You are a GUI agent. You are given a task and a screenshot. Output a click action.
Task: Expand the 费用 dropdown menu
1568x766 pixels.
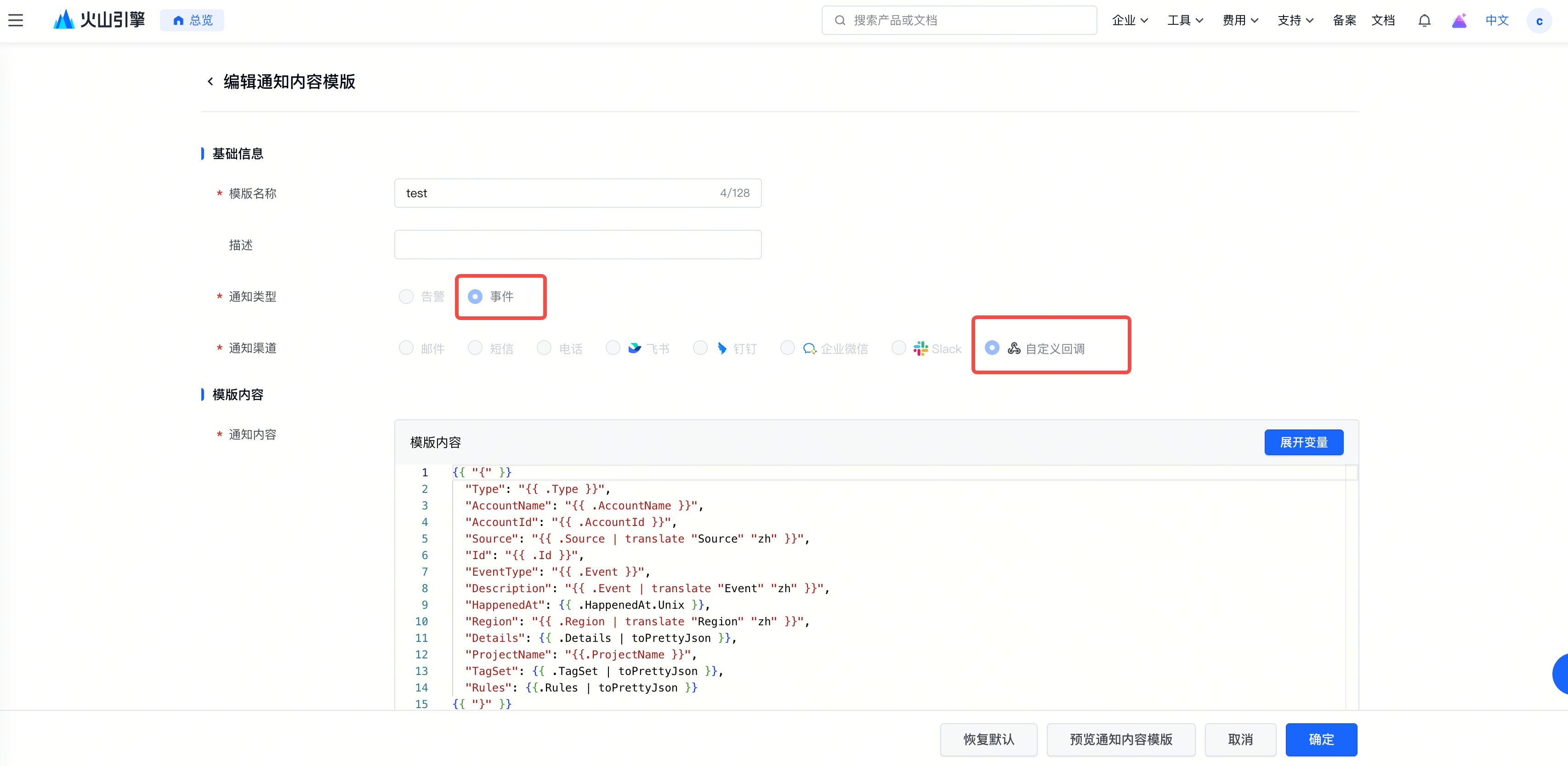pos(1240,21)
